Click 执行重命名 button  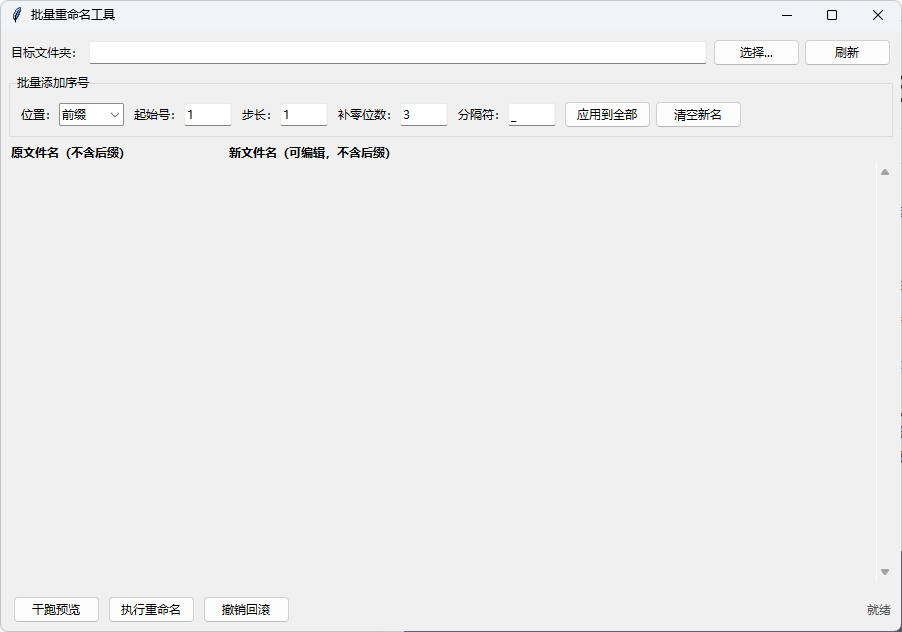coord(151,610)
